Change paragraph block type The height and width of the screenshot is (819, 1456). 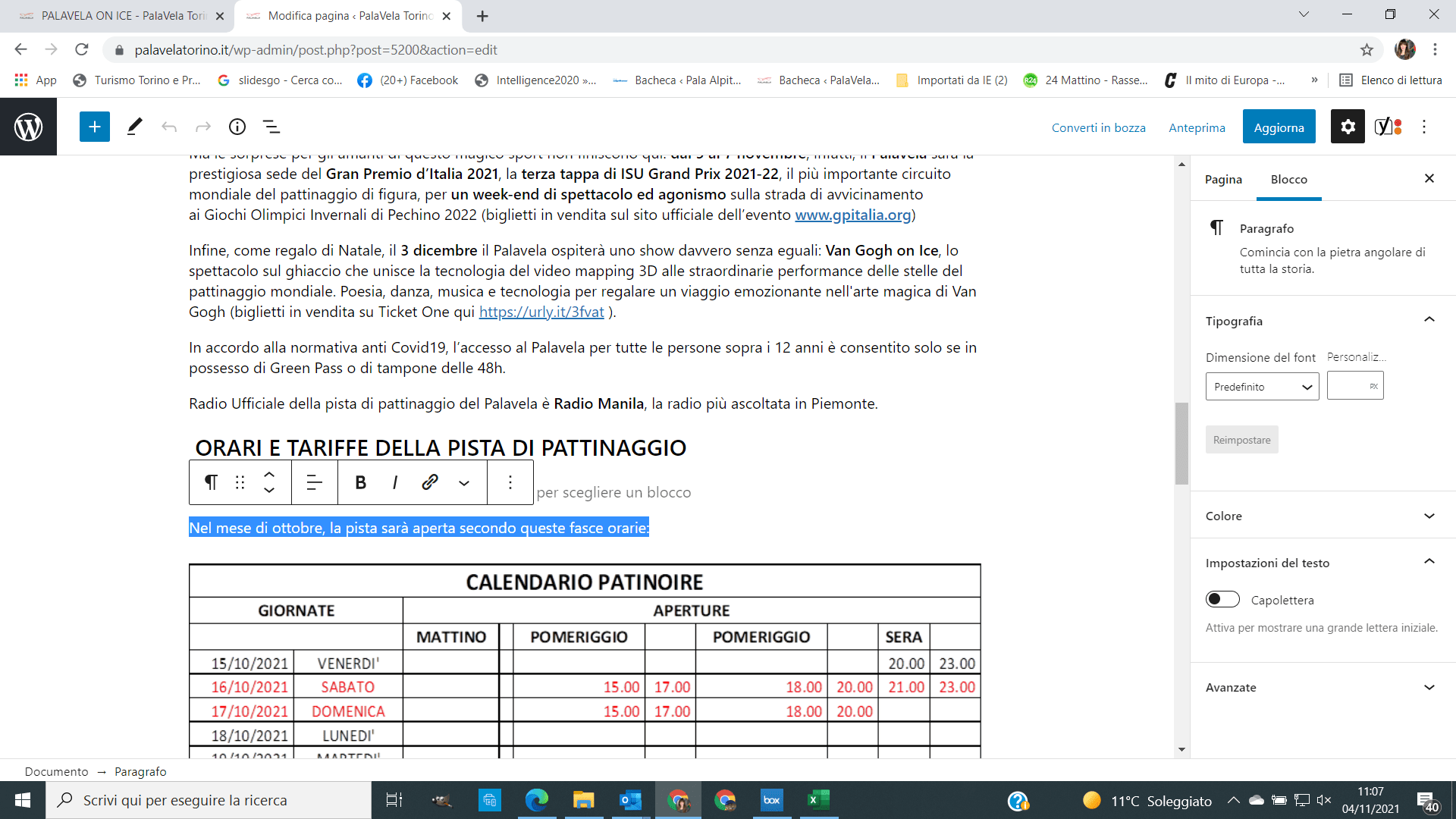(x=211, y=482)
